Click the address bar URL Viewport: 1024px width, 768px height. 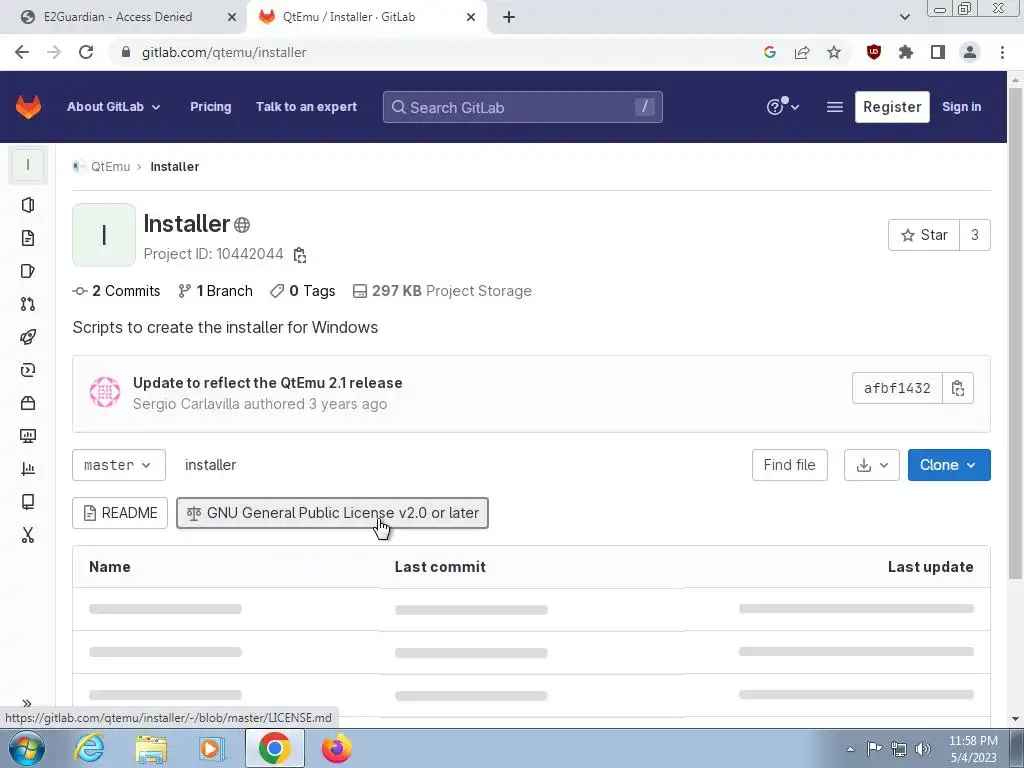(x=224, y=52)
